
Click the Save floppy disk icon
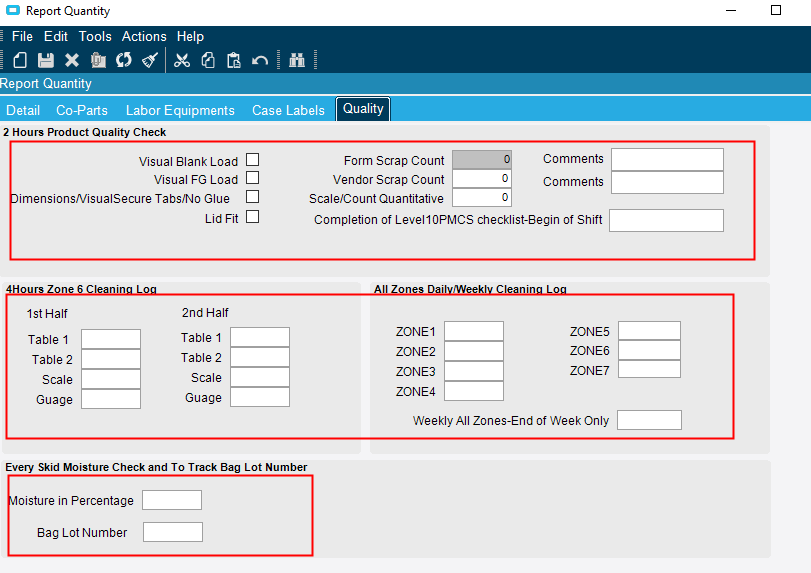[46, 60]
